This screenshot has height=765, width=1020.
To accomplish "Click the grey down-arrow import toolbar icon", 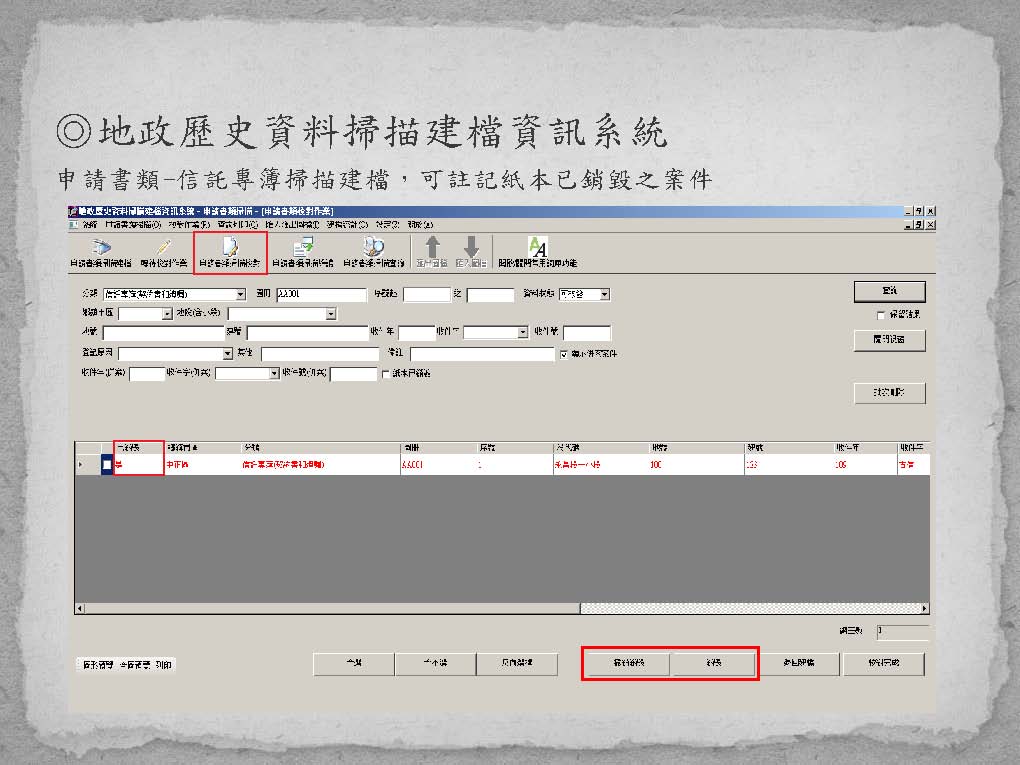I will pyautogui.click(x=471, y=247).
